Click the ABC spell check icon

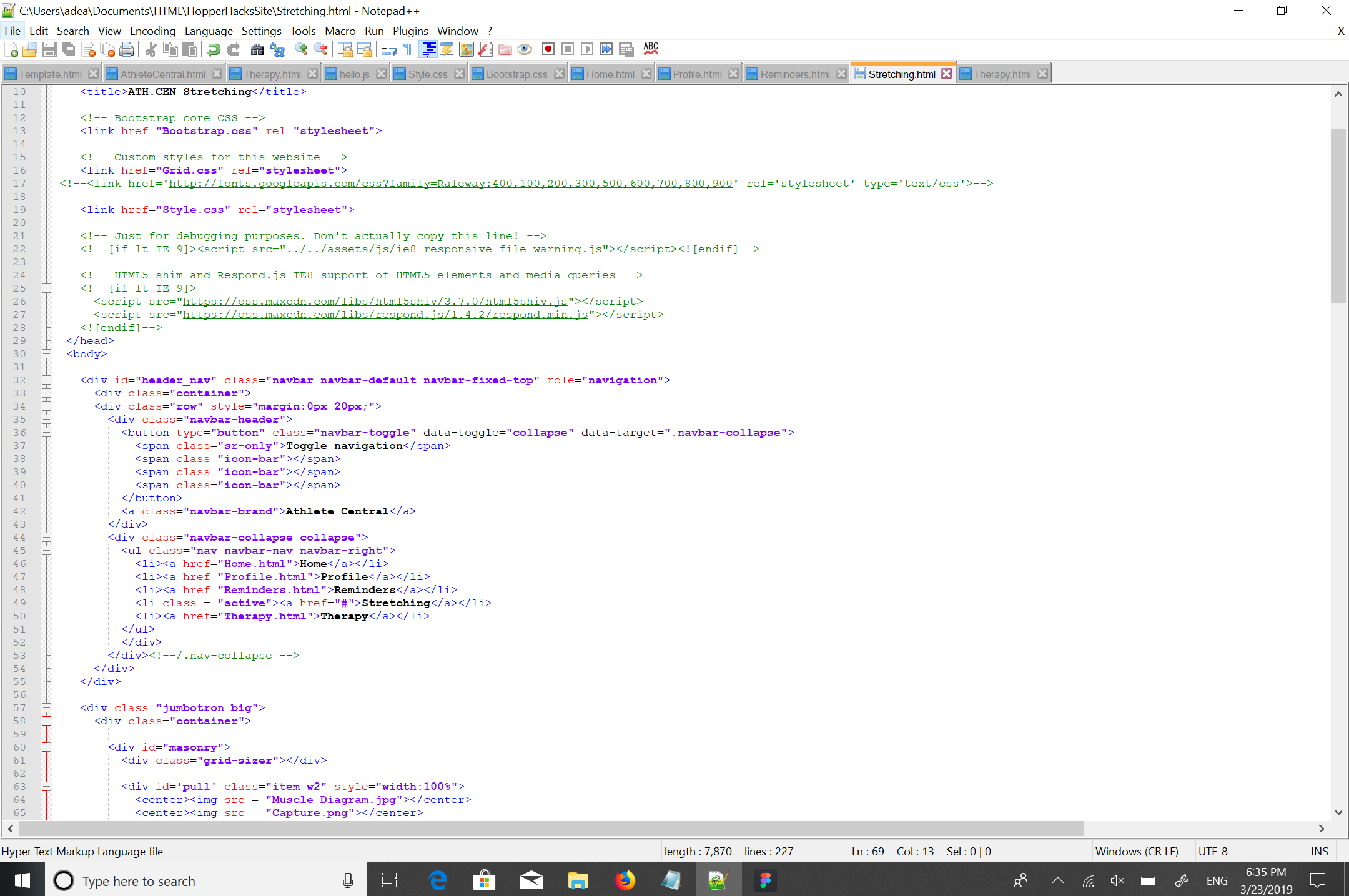pyautogui.click(x=651, y=49)
